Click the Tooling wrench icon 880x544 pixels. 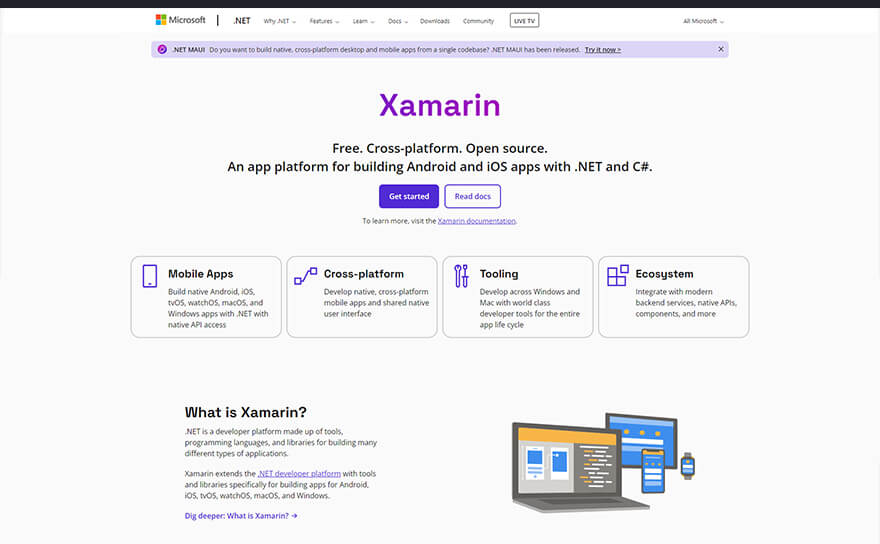point(461,276)
